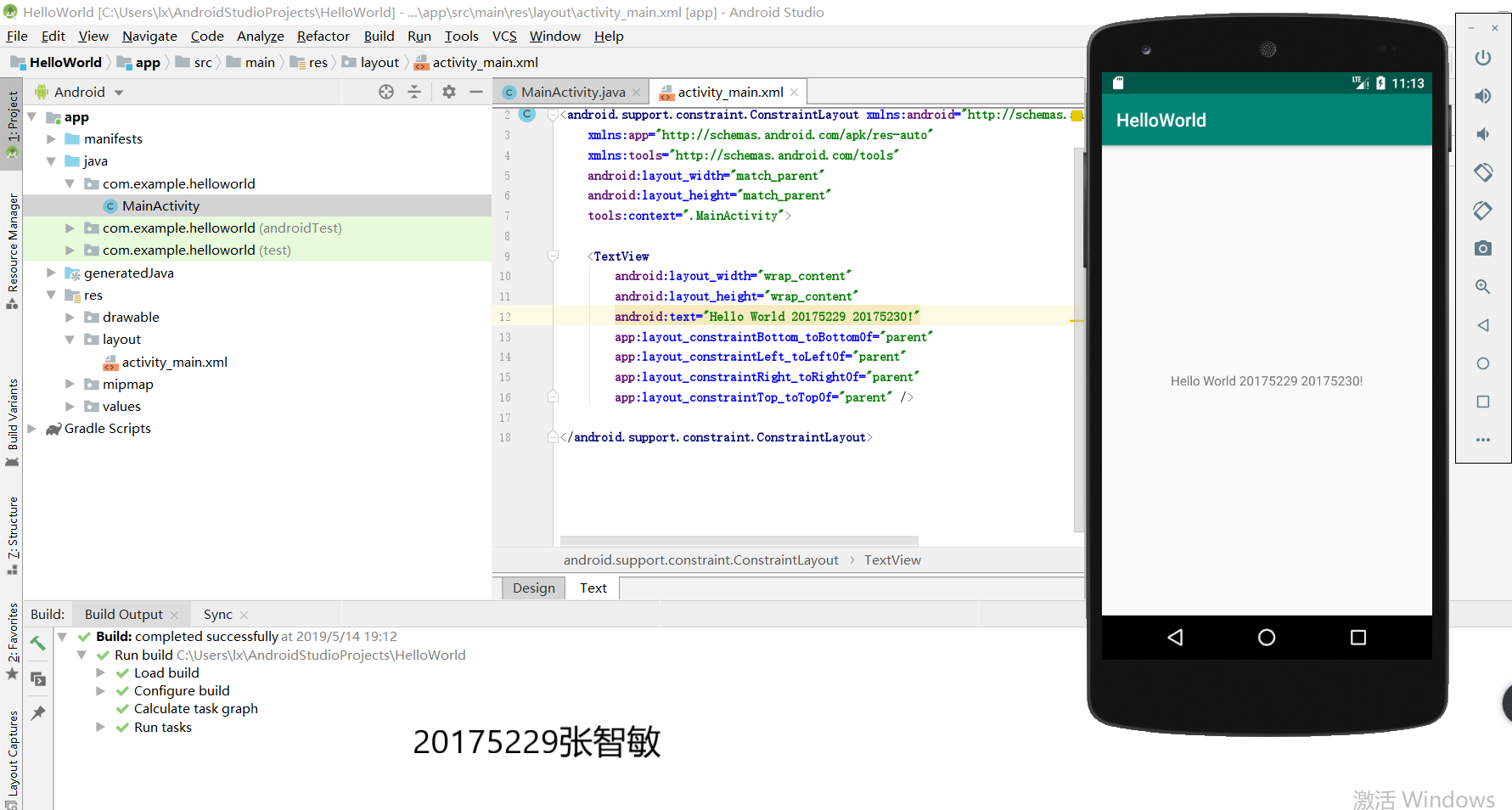Lower emulator volume with the volume down icon

click(1483, 134)
